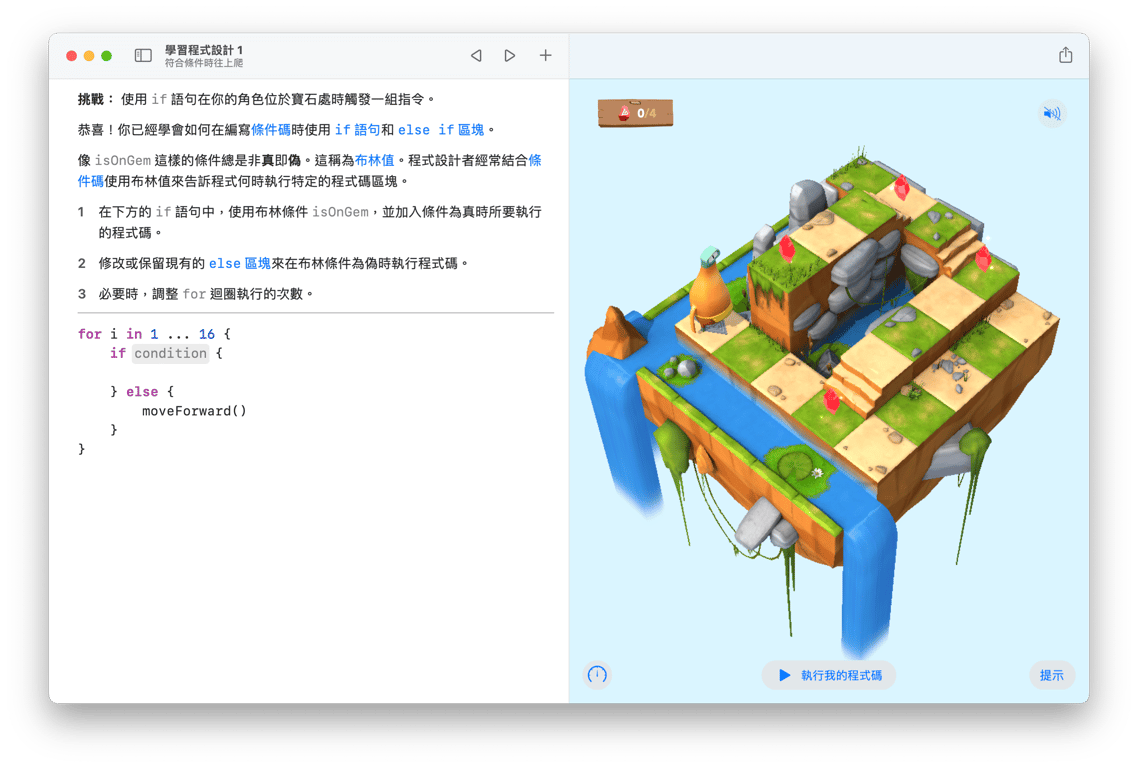Go to the previous page arrow
The image size is (1138, 768).
476,56
